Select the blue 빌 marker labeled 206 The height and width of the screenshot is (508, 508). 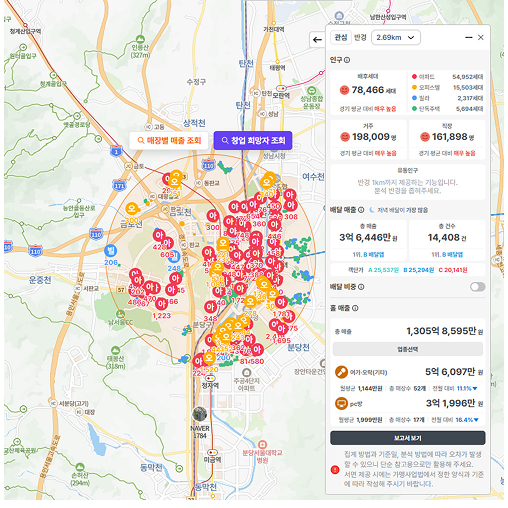pos(110,251)
